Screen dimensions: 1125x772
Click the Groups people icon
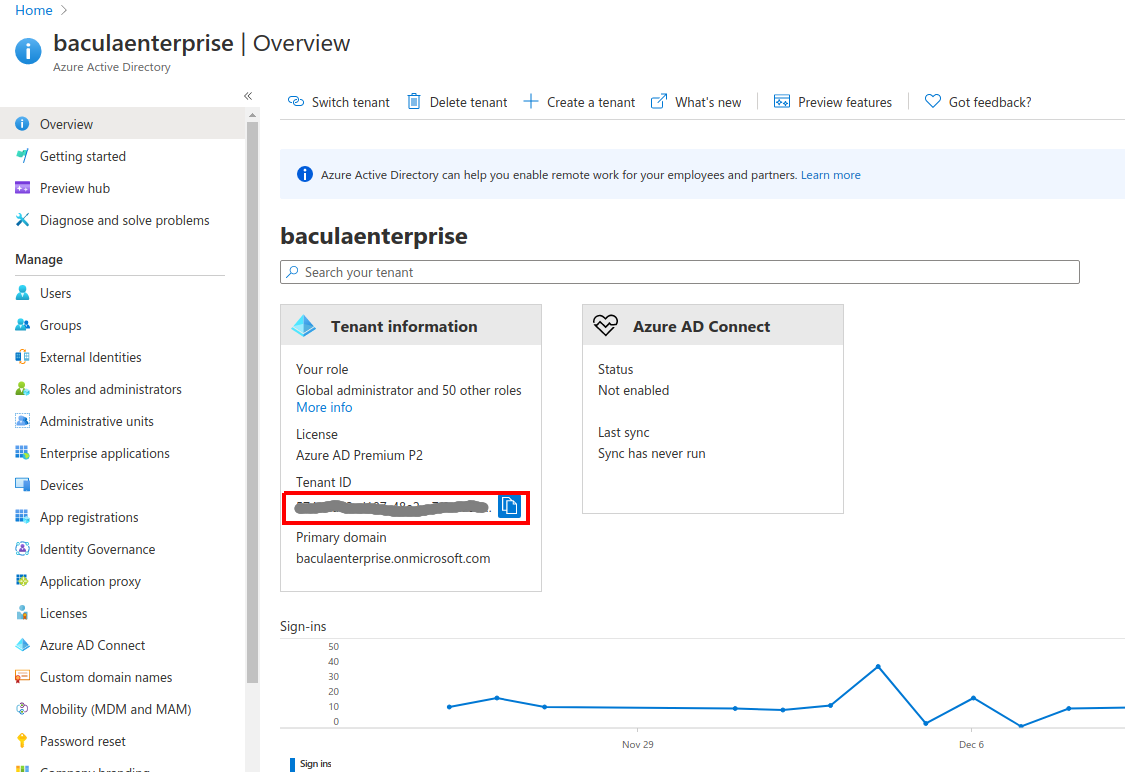click(x=22, y=325)
